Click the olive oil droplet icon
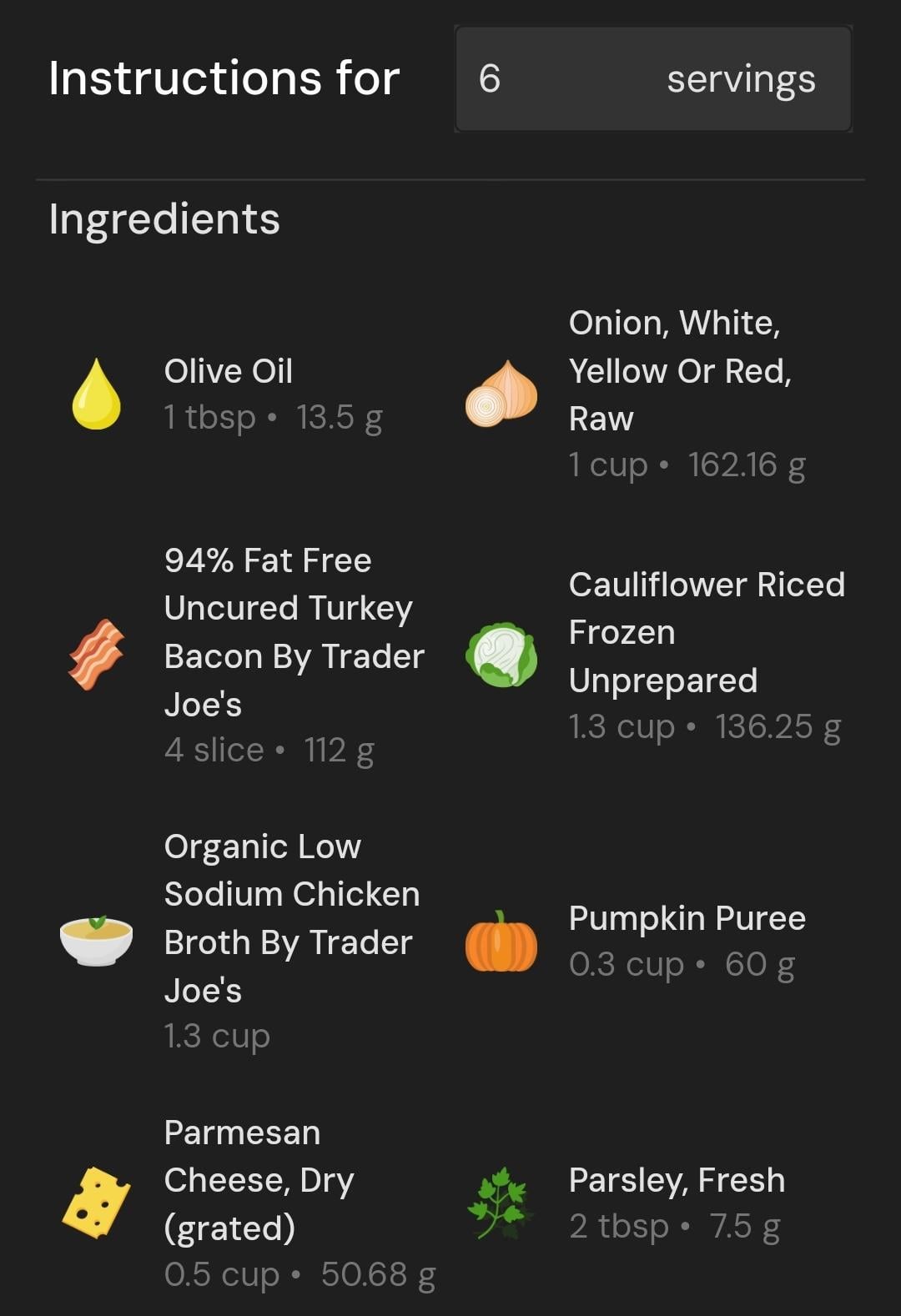This screenshot has width=901, height=1316. point(96,394)
